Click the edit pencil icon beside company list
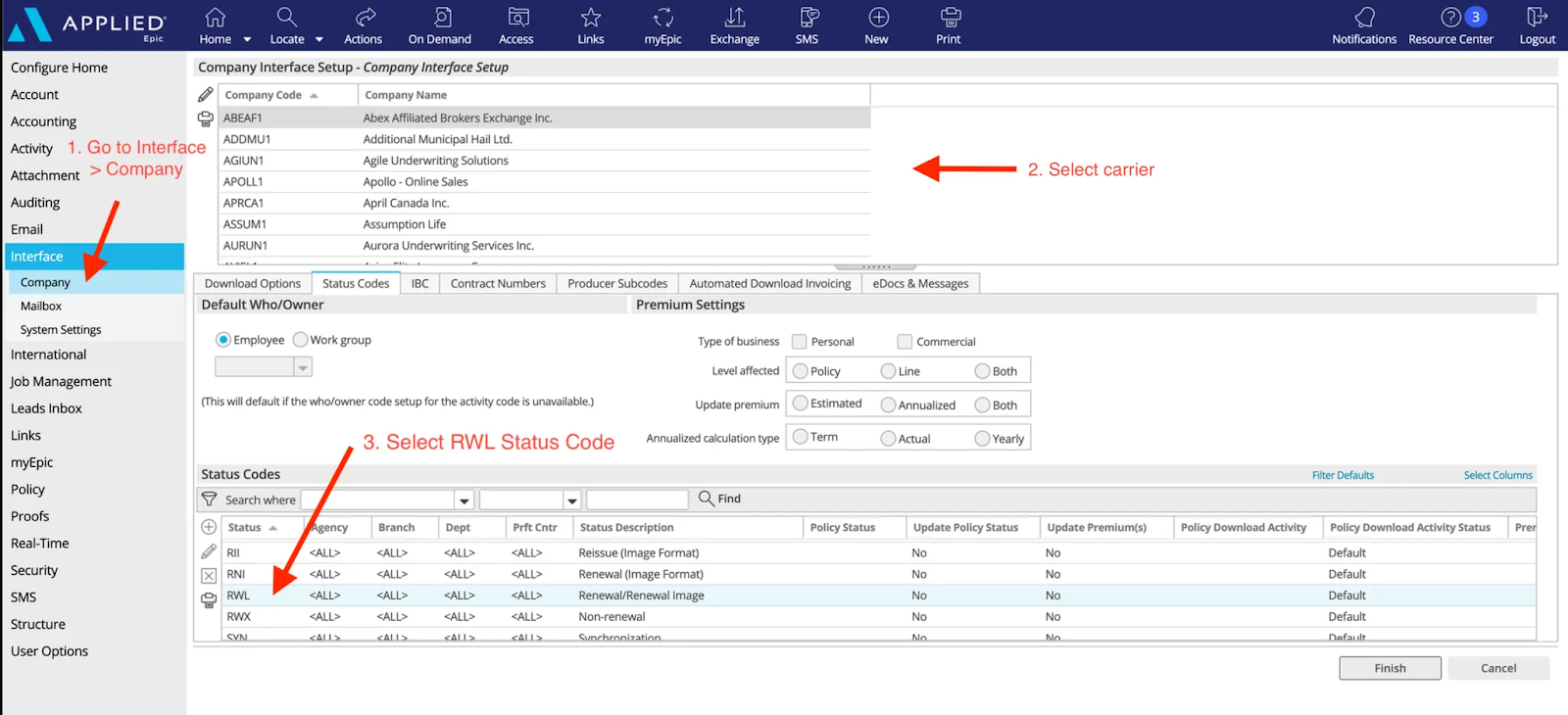1568x715 pixels. coord(205,95)
